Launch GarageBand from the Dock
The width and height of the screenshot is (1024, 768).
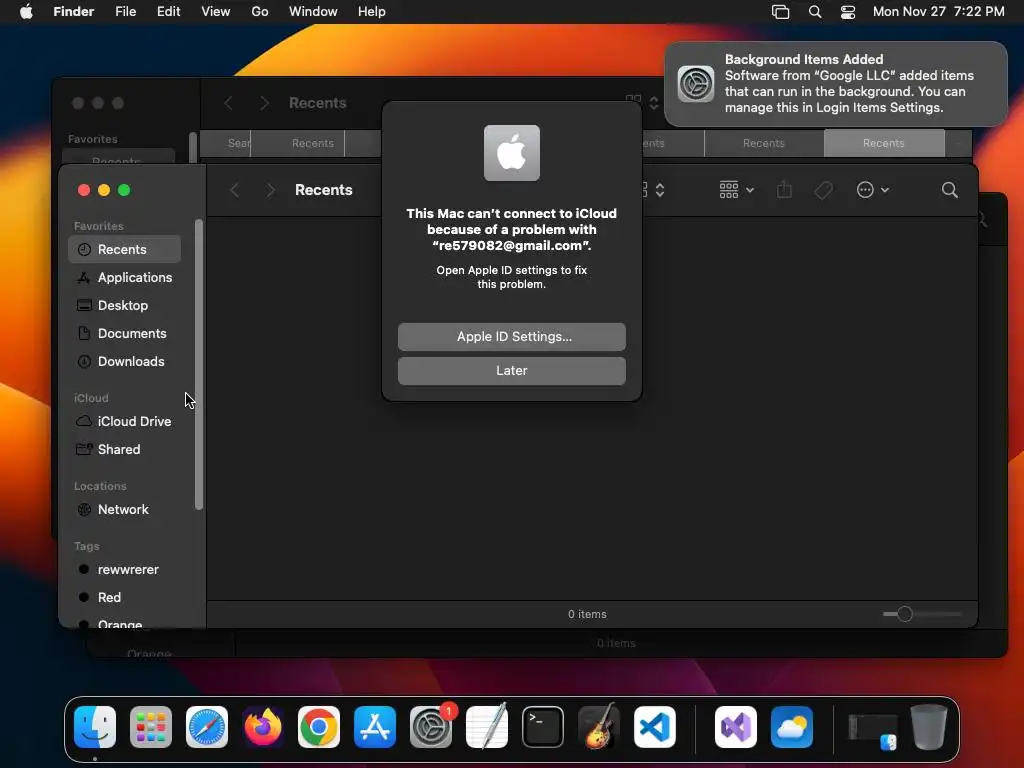point(599,727)
